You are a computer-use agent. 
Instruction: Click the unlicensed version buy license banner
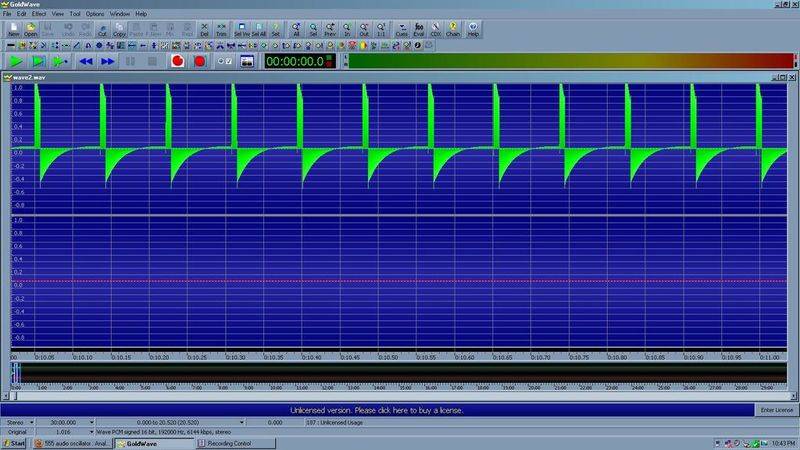tap(376, 410)
